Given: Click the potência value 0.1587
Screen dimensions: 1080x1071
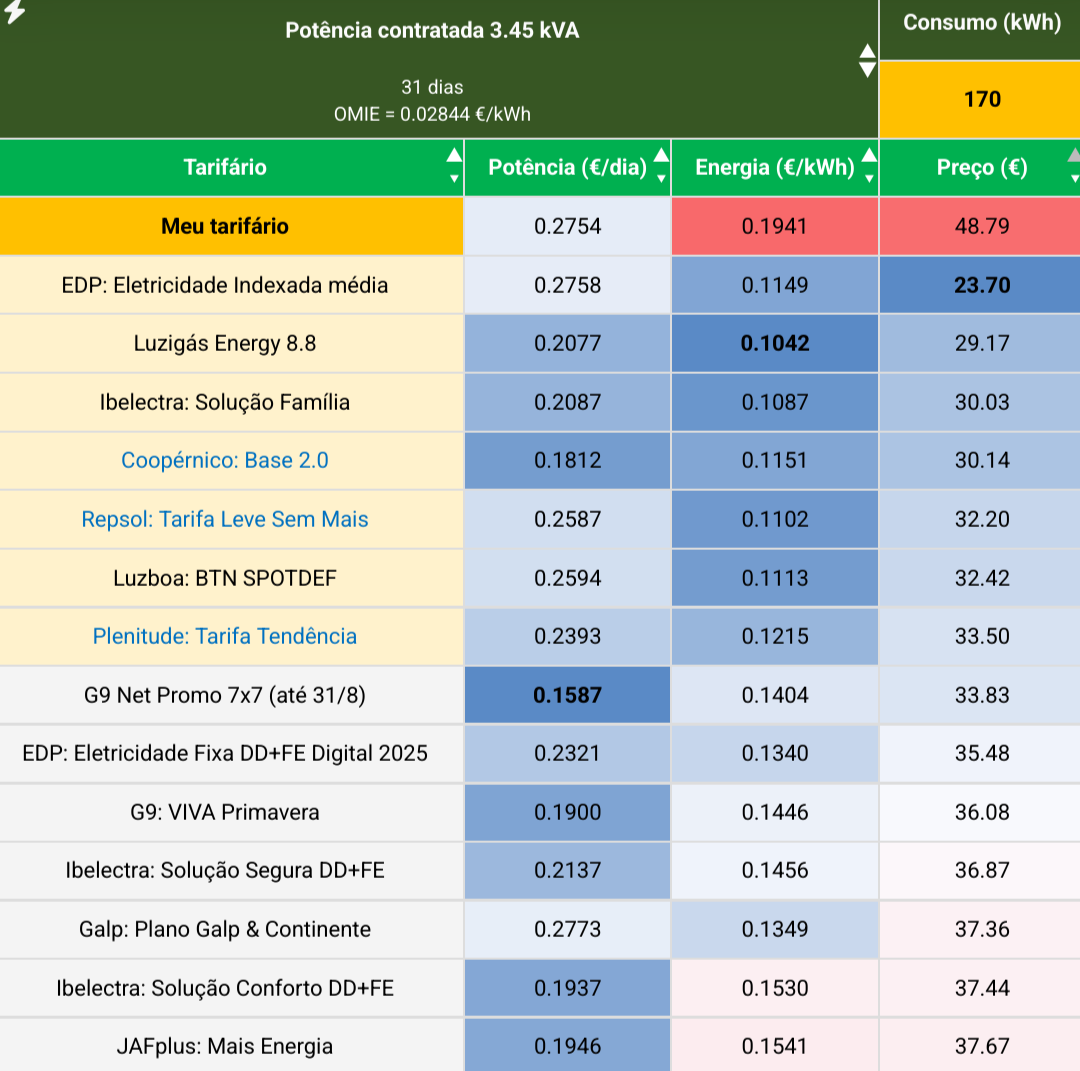Looking at the screenshot, I should click(x=568, y=695).
